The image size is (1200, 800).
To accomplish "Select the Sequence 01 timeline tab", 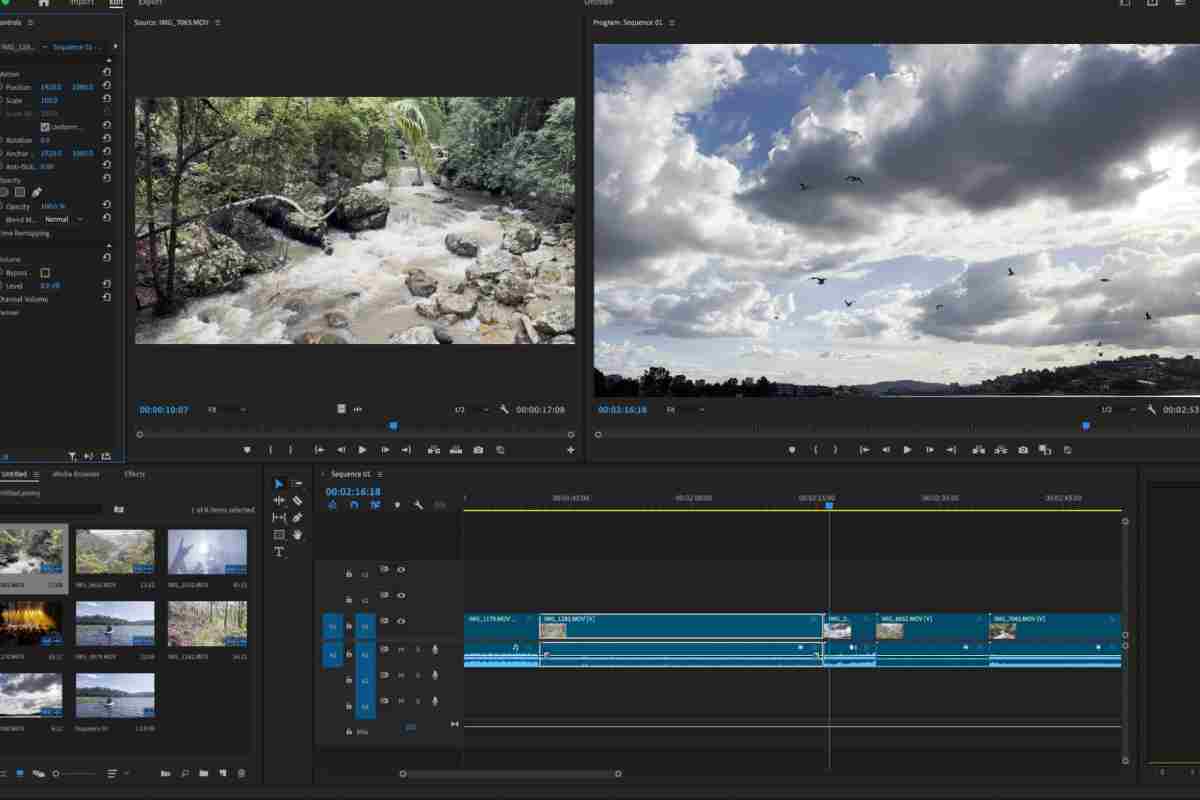I will pos(351,474).
